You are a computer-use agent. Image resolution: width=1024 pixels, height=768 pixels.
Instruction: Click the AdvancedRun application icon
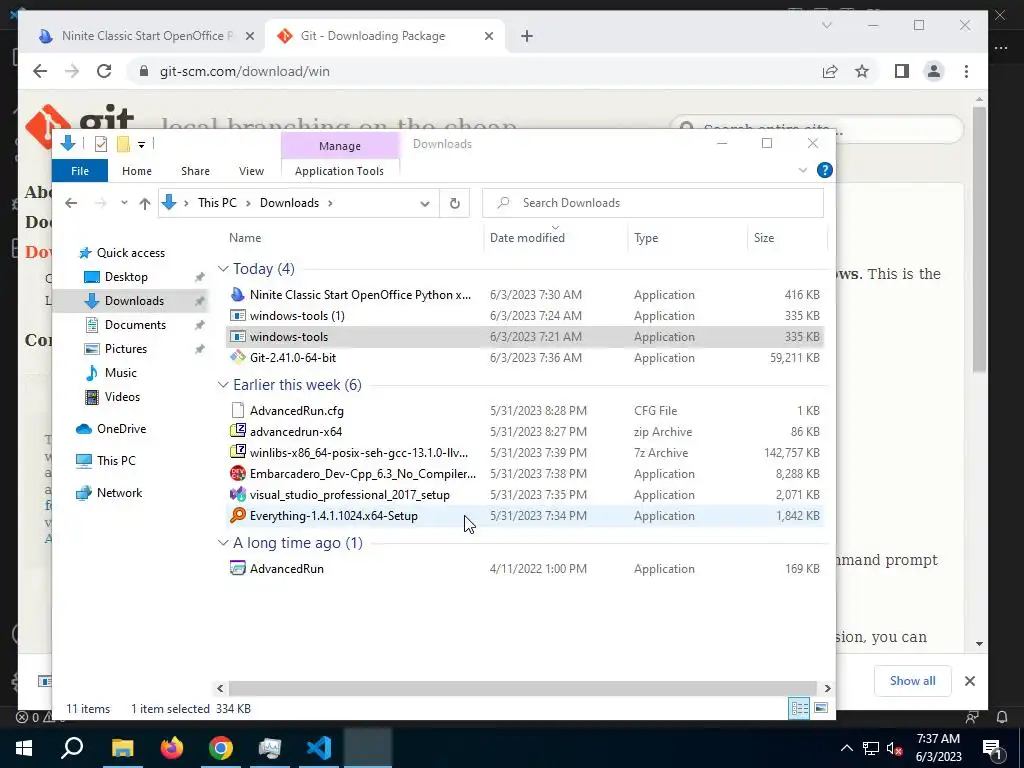point(238,568)
